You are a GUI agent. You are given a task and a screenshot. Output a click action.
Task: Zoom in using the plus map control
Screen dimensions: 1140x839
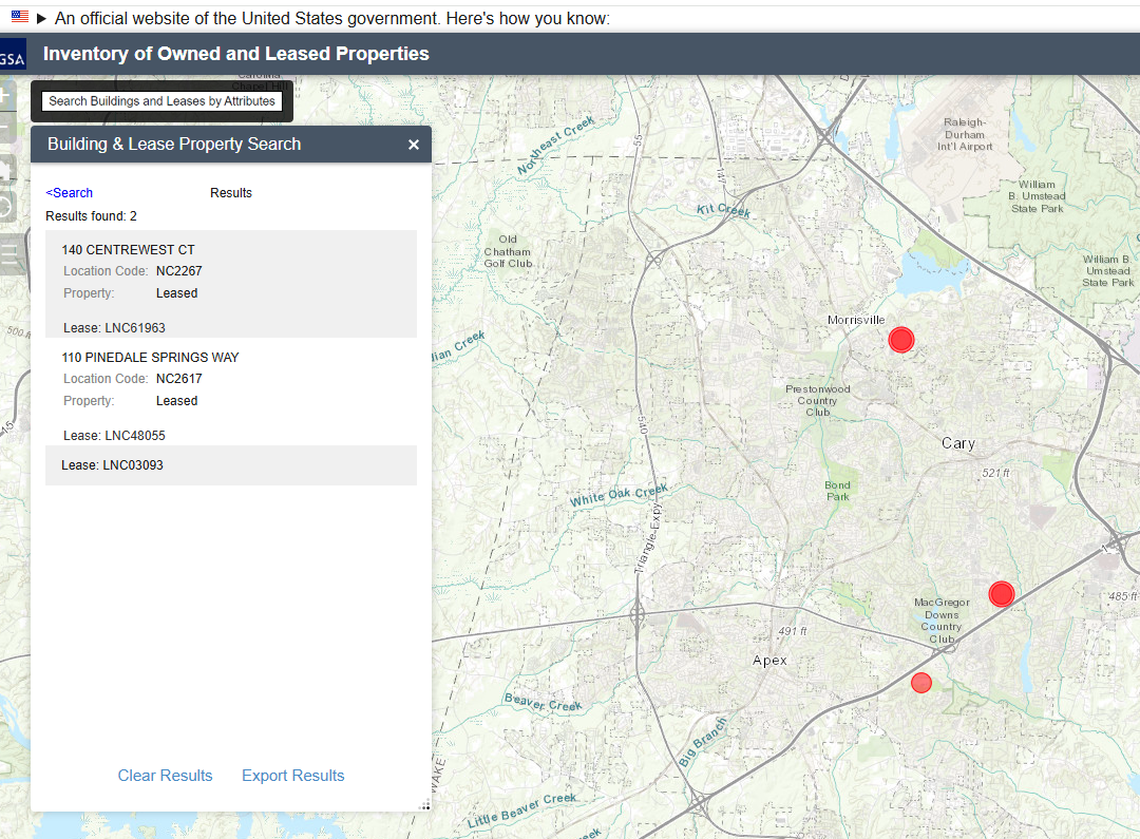click(4, 95)
